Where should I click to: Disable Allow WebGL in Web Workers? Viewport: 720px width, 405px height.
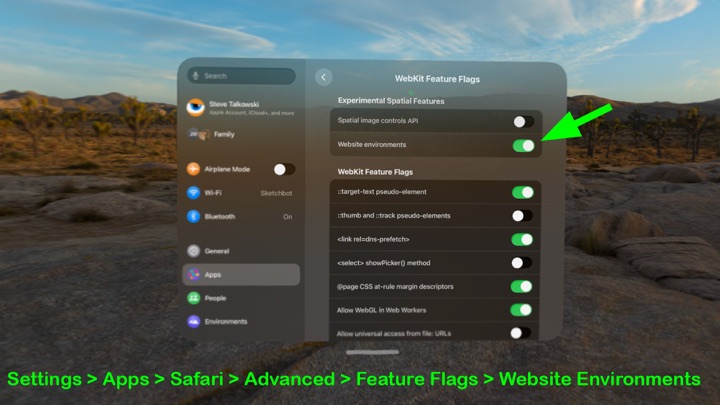tap(521, 310)
